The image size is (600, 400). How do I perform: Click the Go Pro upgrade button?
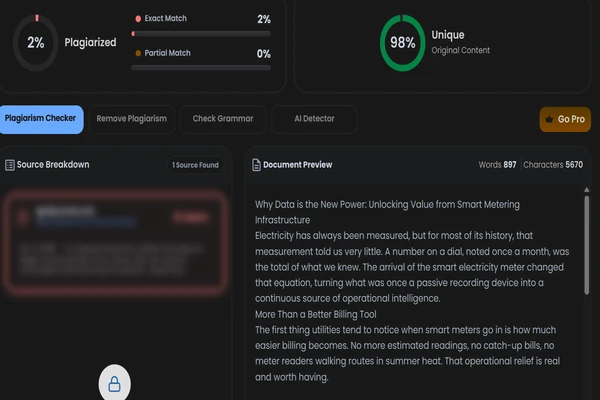coord(565,119)
